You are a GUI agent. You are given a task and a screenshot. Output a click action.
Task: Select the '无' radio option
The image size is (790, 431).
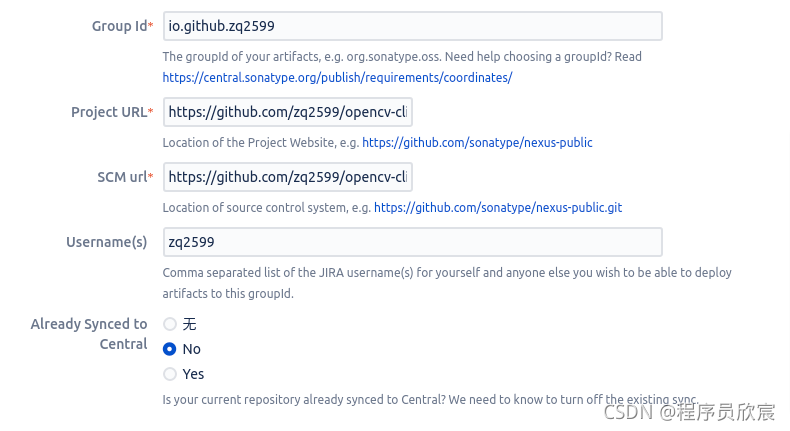(x=170, y=324)
